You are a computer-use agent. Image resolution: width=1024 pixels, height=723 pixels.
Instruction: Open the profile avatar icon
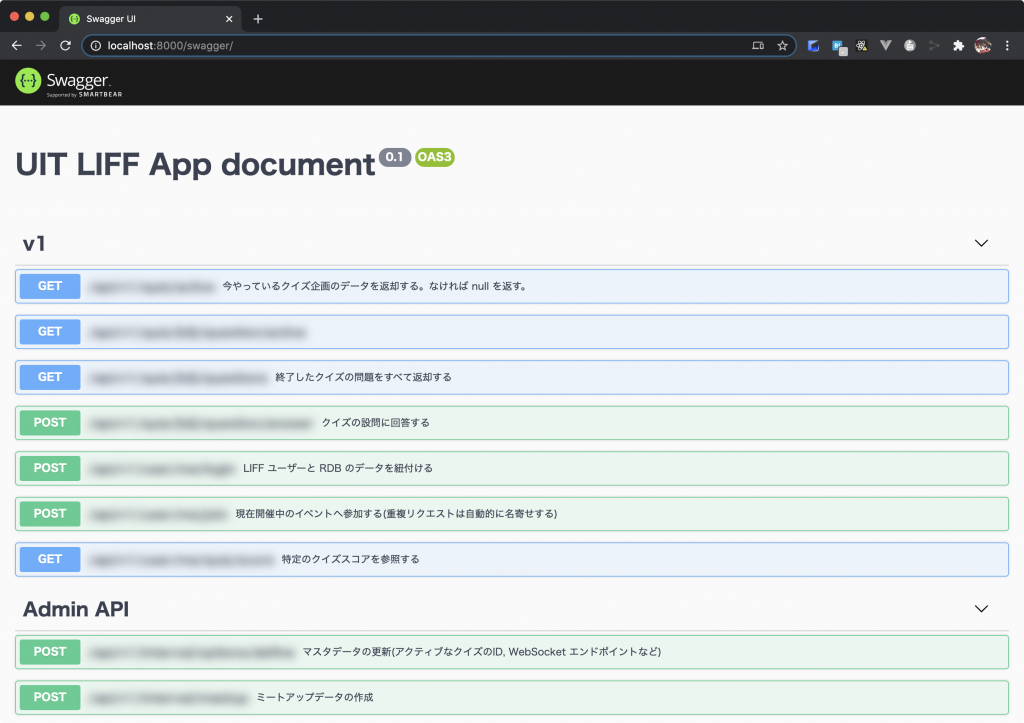[982, 46]
